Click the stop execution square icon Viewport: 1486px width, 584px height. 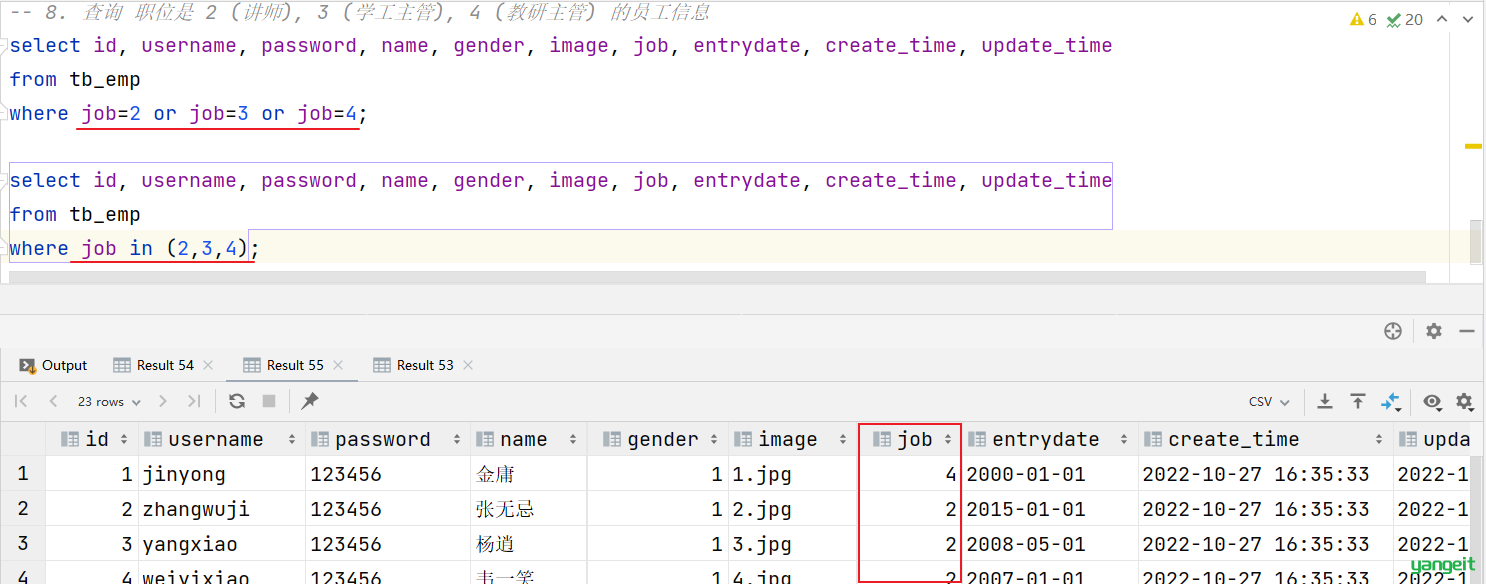[269, 401]
